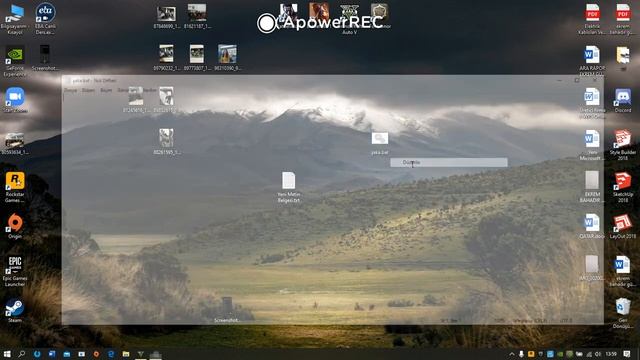Select image thumbnail 87846699_1

[x=167, y=17]
